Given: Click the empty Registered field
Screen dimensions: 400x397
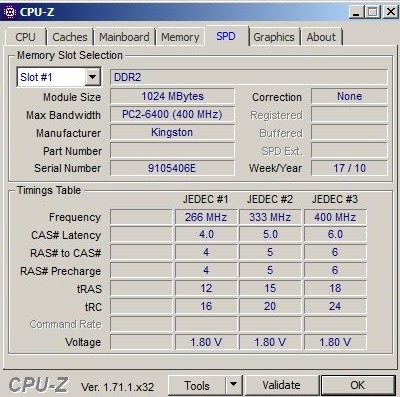Looking at the screenshot, I should click(349, 114).
